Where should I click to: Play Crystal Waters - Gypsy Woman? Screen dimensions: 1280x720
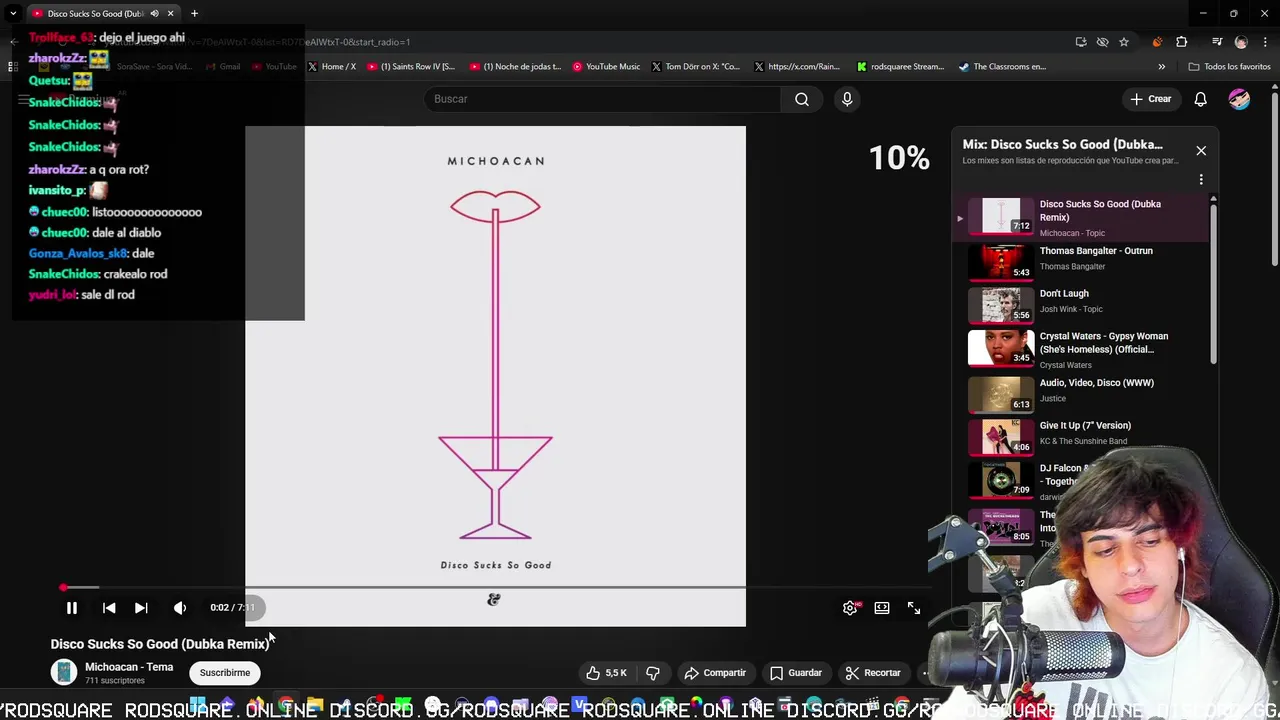[x=1080, y=348]
